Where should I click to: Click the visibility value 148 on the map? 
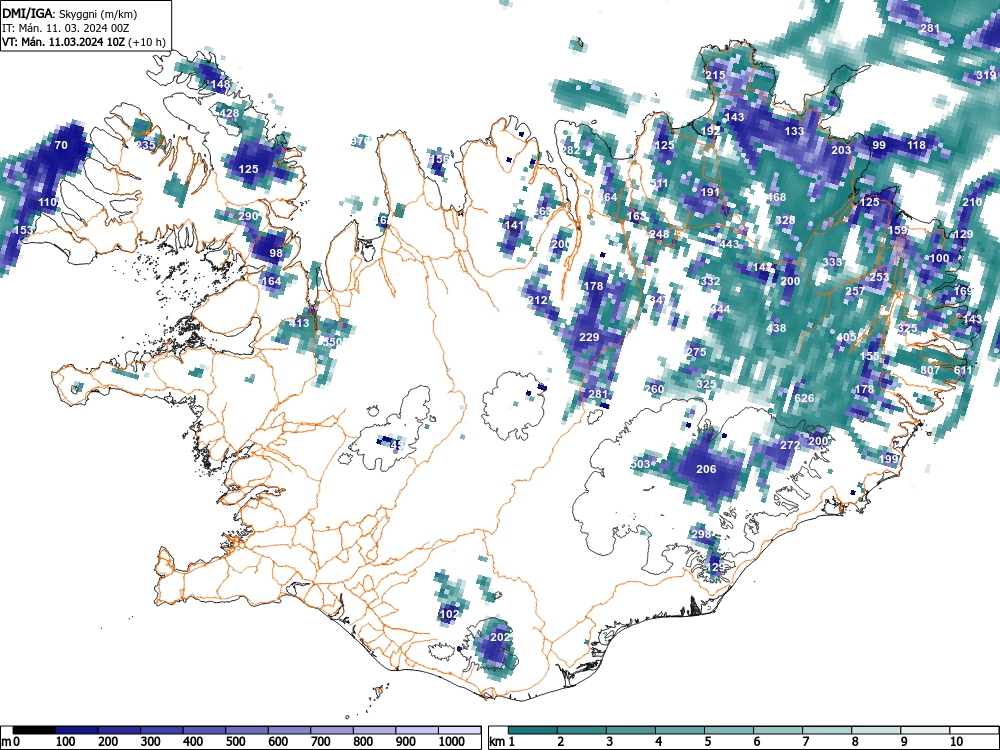pyautogui.click(x=220, y=84)
